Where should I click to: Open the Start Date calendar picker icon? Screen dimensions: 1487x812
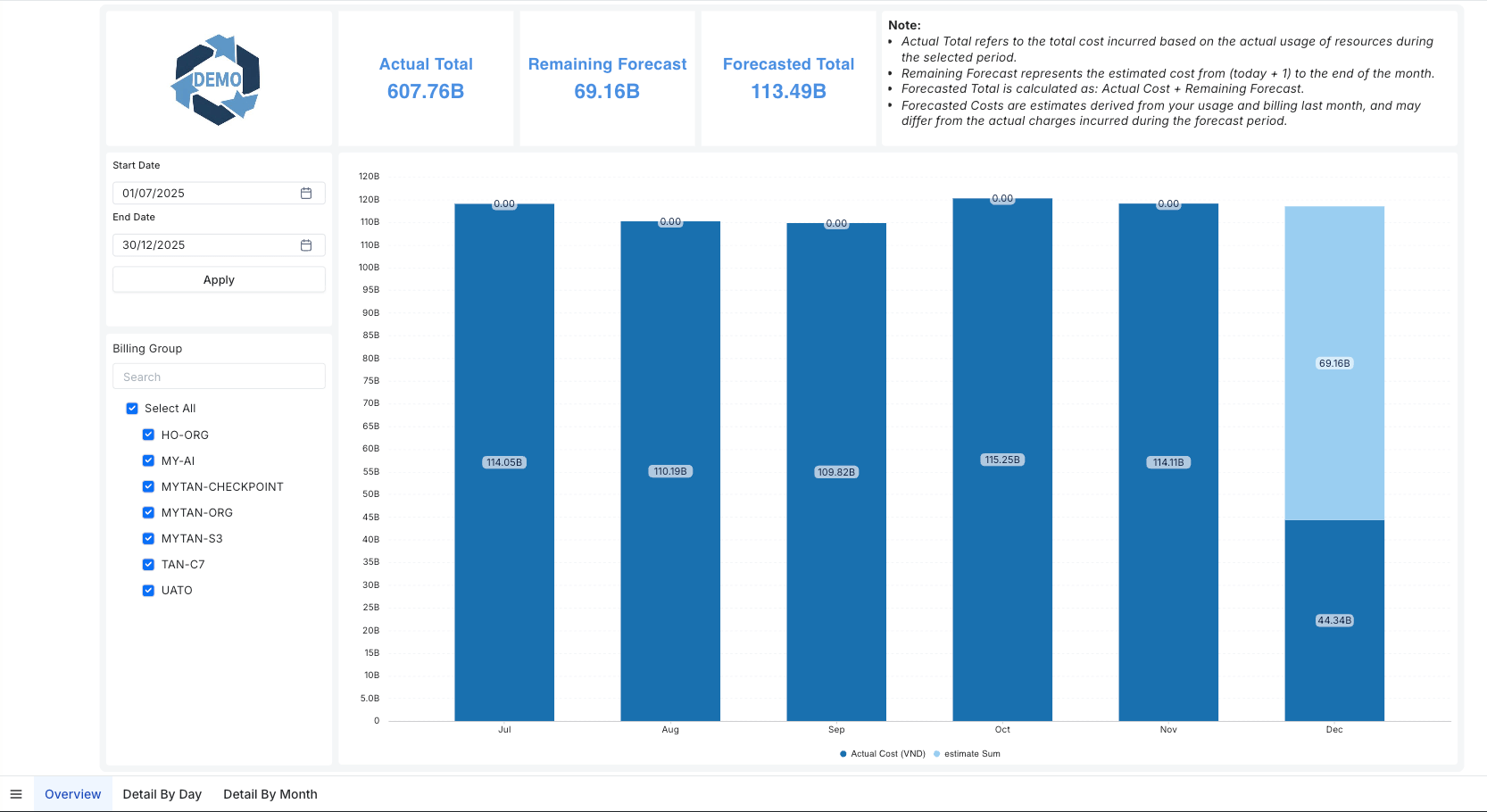306,194
